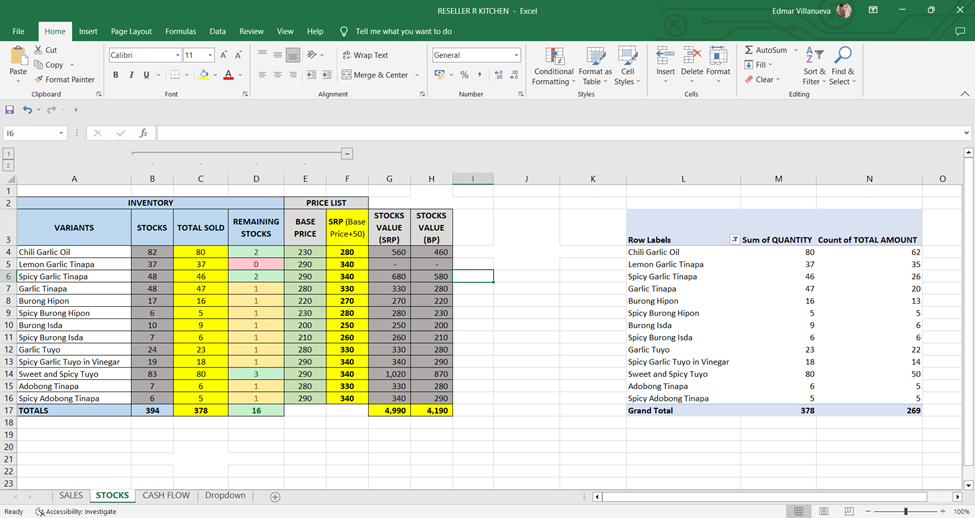
Task: Click AutoSum
Action: click(766, 50)
